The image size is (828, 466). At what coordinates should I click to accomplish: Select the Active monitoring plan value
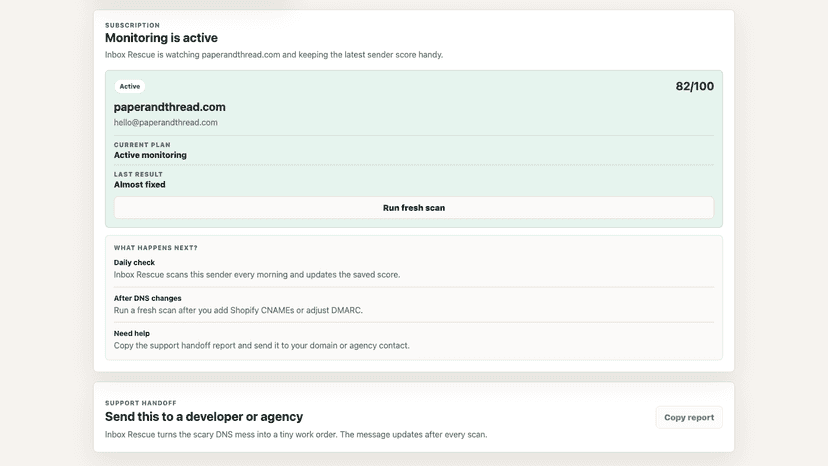click(x=150, y=155)
